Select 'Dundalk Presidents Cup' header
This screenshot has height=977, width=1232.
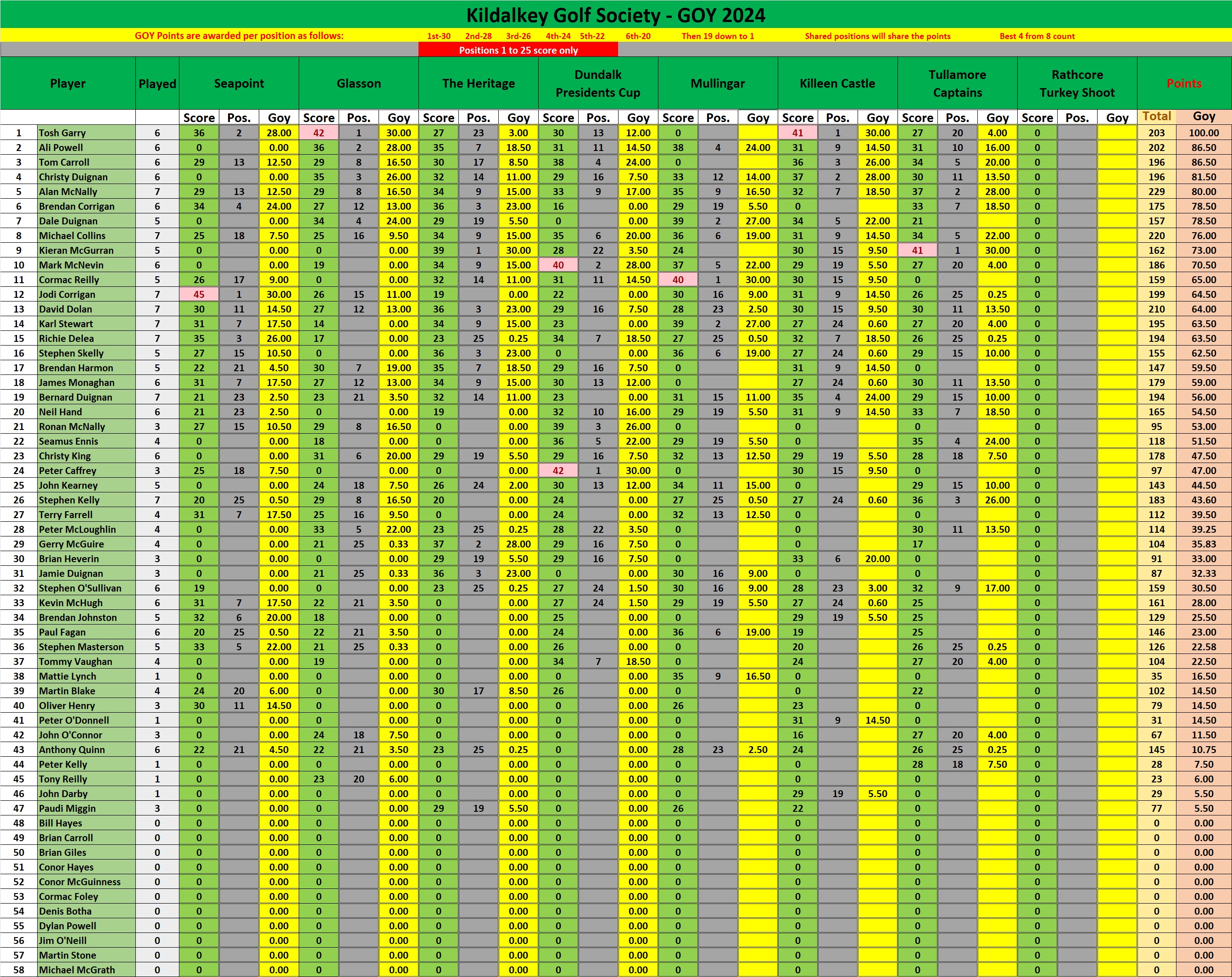click(x=598, y=84)
